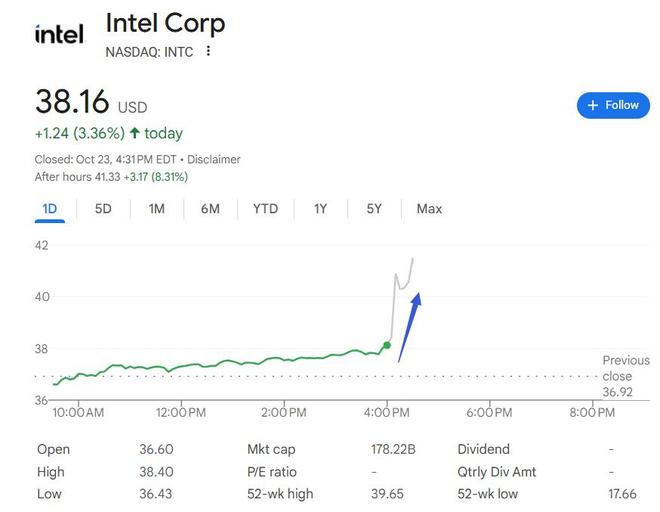Select the Max range tab

(429, 209)
